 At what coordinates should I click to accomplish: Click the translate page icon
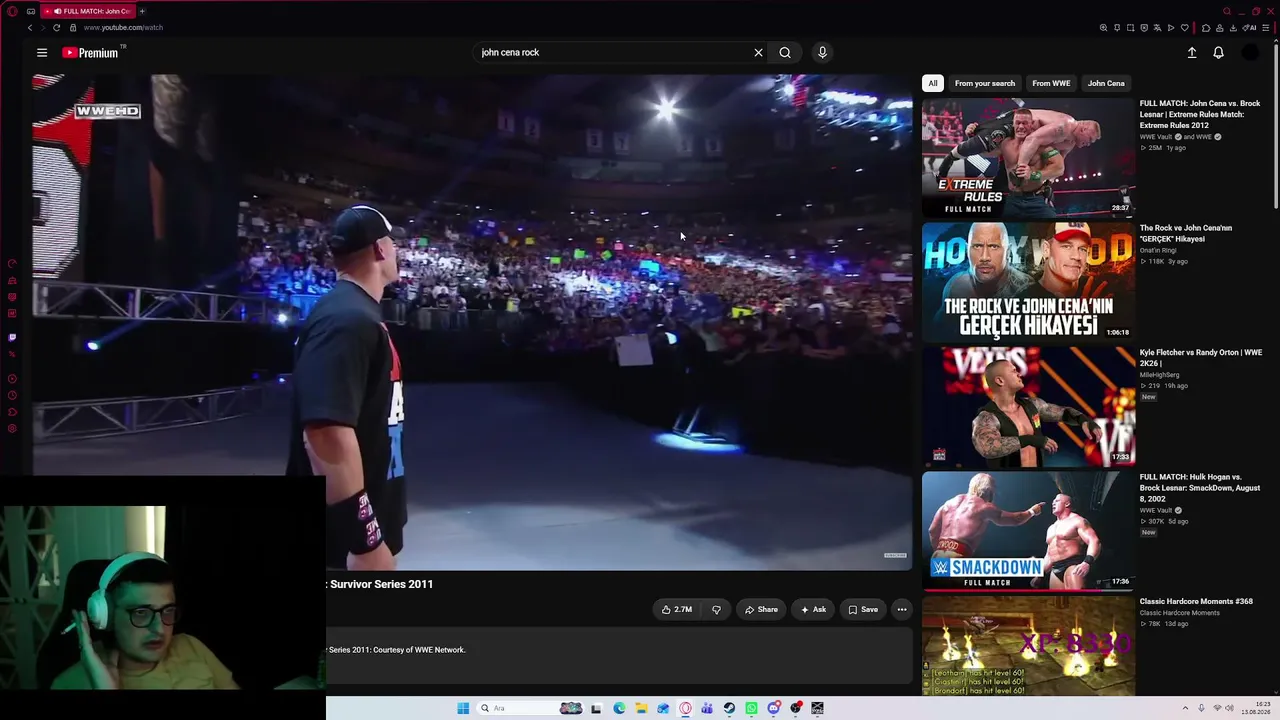[1157, 28]
